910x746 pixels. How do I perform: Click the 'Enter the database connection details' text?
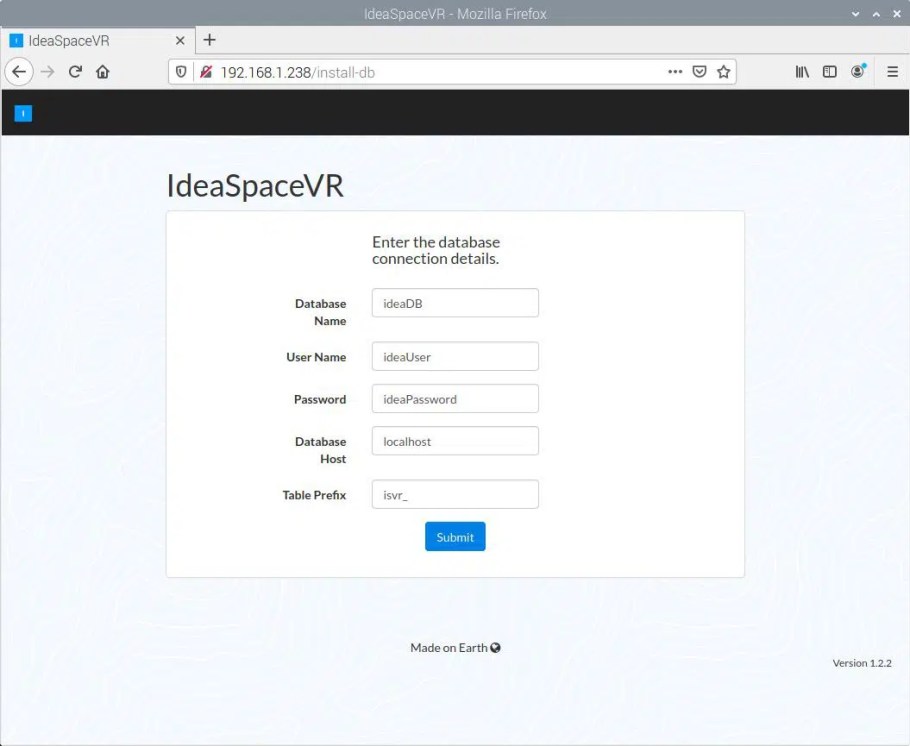pyautogui.click(x=436, y=250)
